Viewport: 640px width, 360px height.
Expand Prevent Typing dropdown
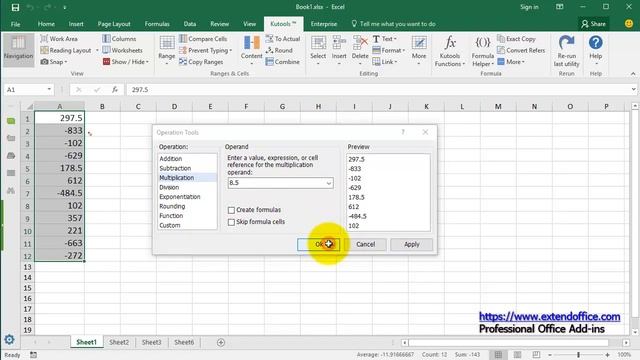coord(231,51)
